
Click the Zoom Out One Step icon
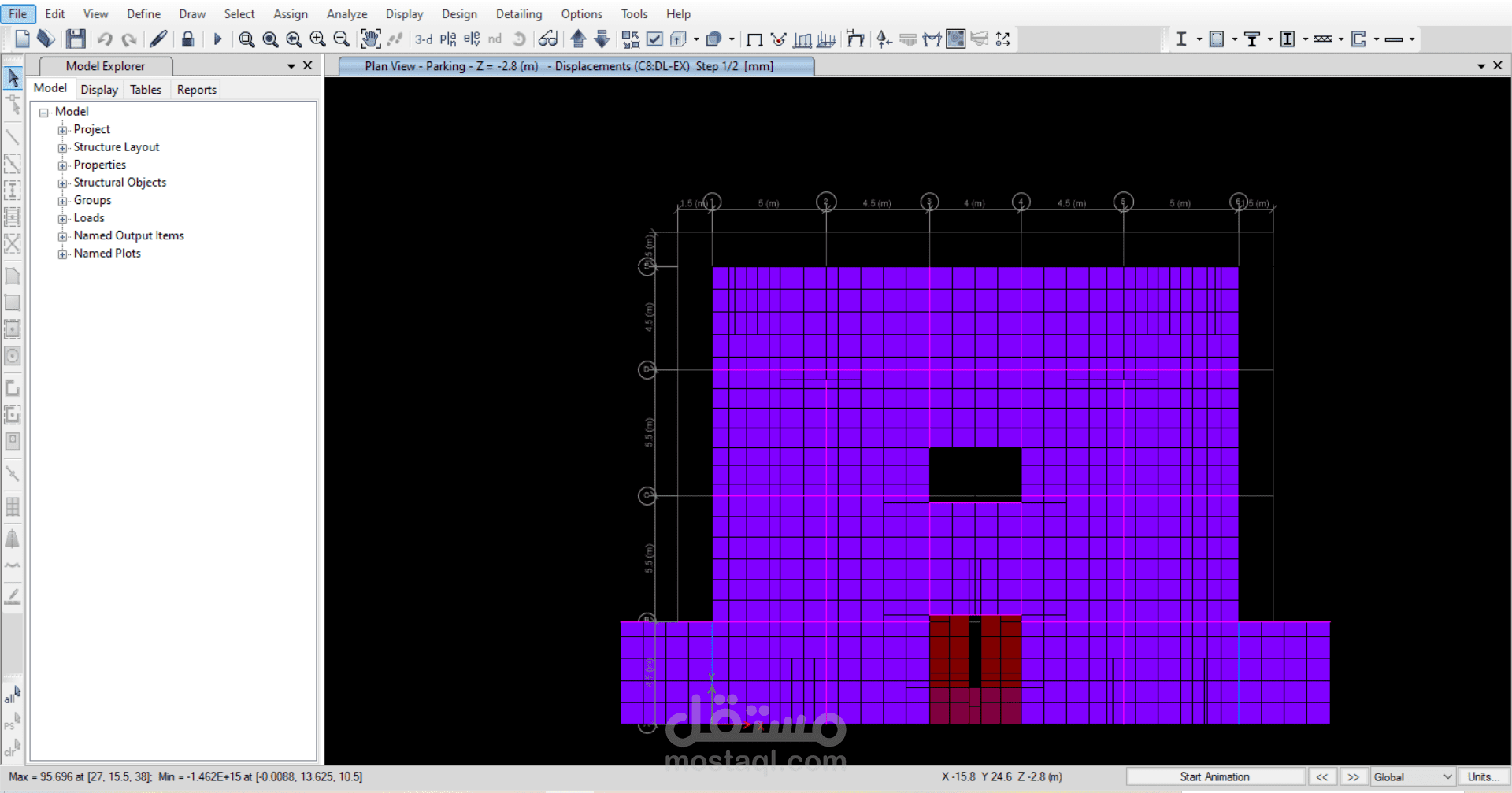pos(341,39)
